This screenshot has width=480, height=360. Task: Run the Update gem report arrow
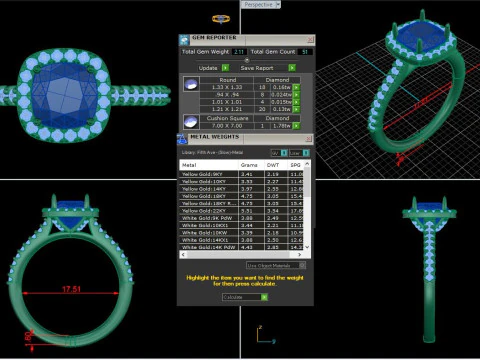[x=225, y=68]
